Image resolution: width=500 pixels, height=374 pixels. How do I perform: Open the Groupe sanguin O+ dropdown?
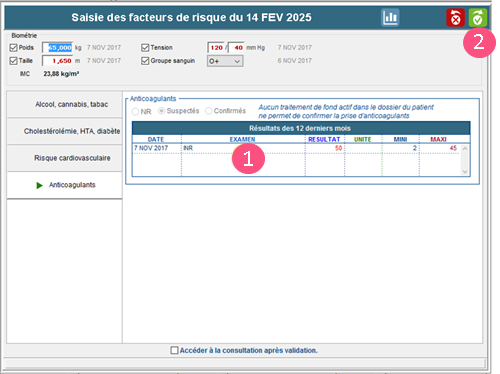point(225,61)
